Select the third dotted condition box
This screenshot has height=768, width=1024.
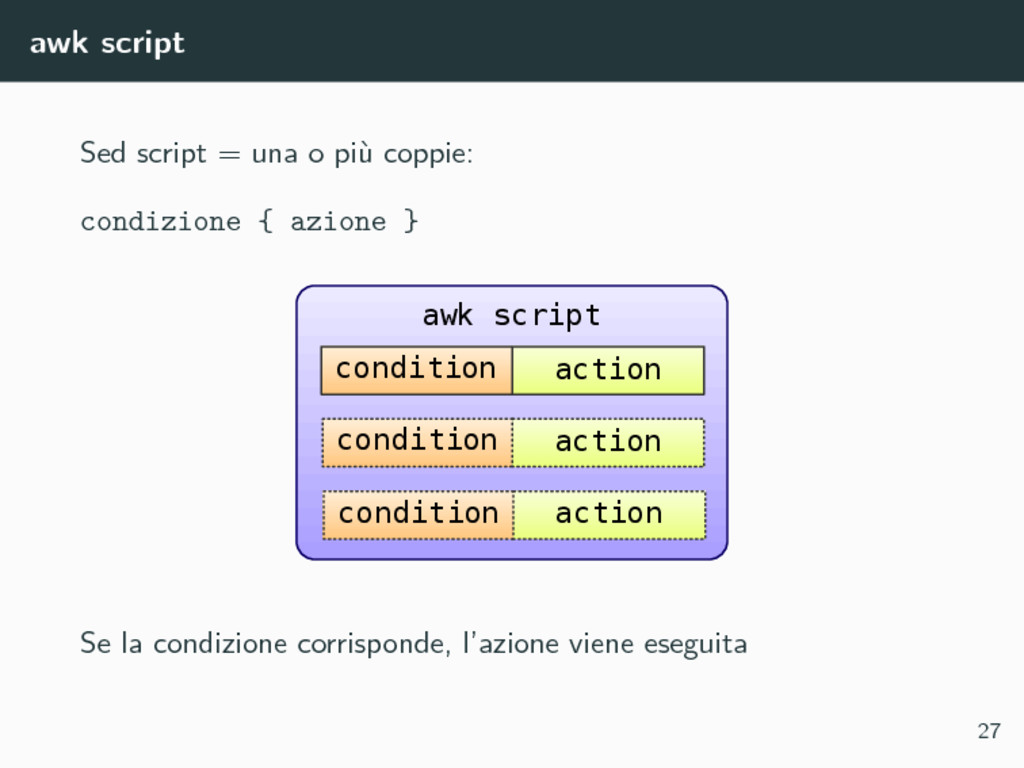tap(418, 515)
